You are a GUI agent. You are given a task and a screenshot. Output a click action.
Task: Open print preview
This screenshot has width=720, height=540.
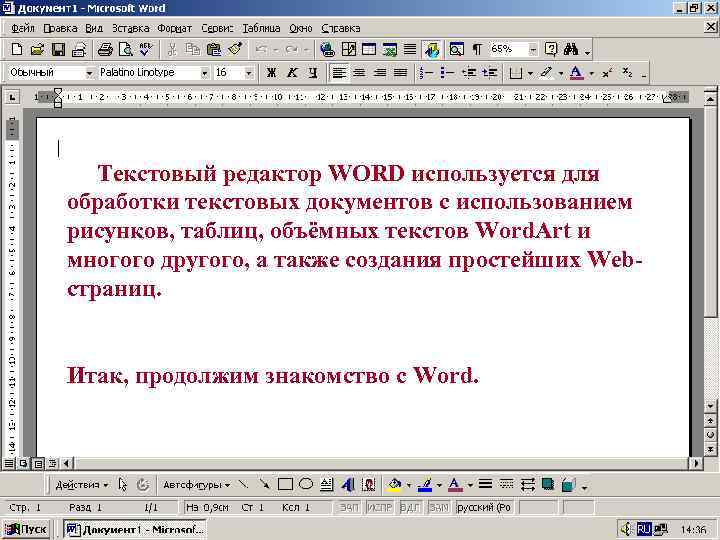coord(125,49)
